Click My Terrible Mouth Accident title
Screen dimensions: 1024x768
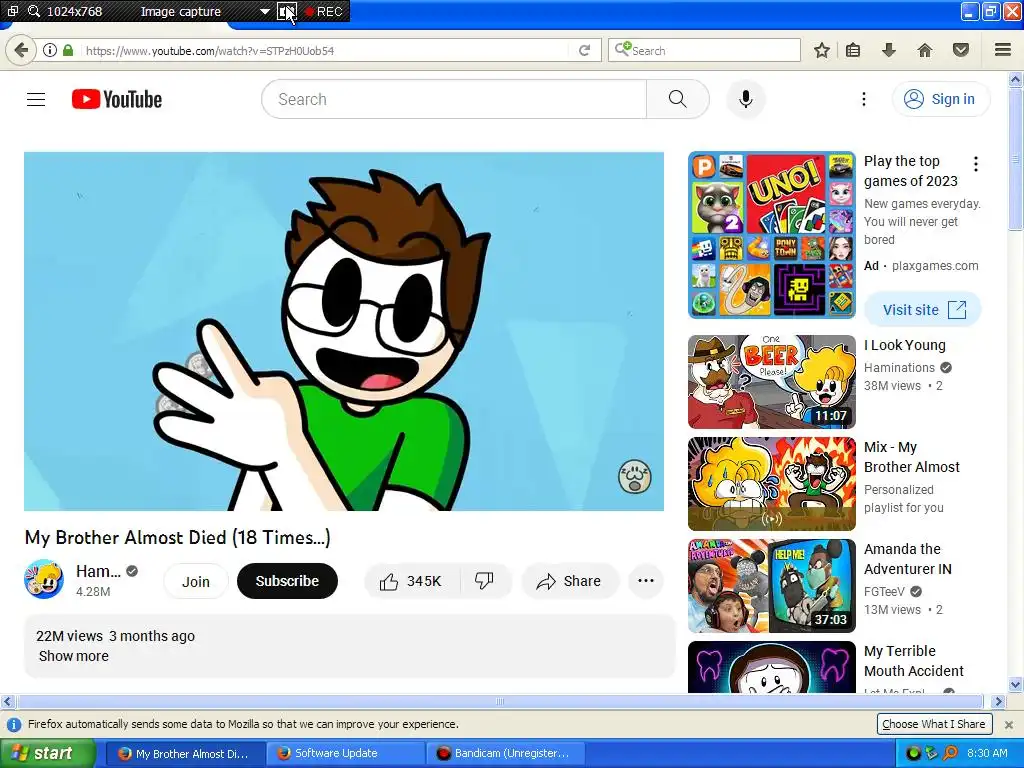[914, 661]
